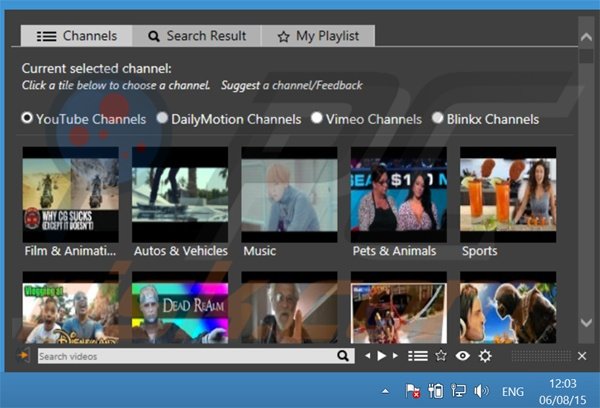600x408 pixels.
Task: Toggle the eye visibility icon
Action: pyautogui.click(x=462, y=356)
